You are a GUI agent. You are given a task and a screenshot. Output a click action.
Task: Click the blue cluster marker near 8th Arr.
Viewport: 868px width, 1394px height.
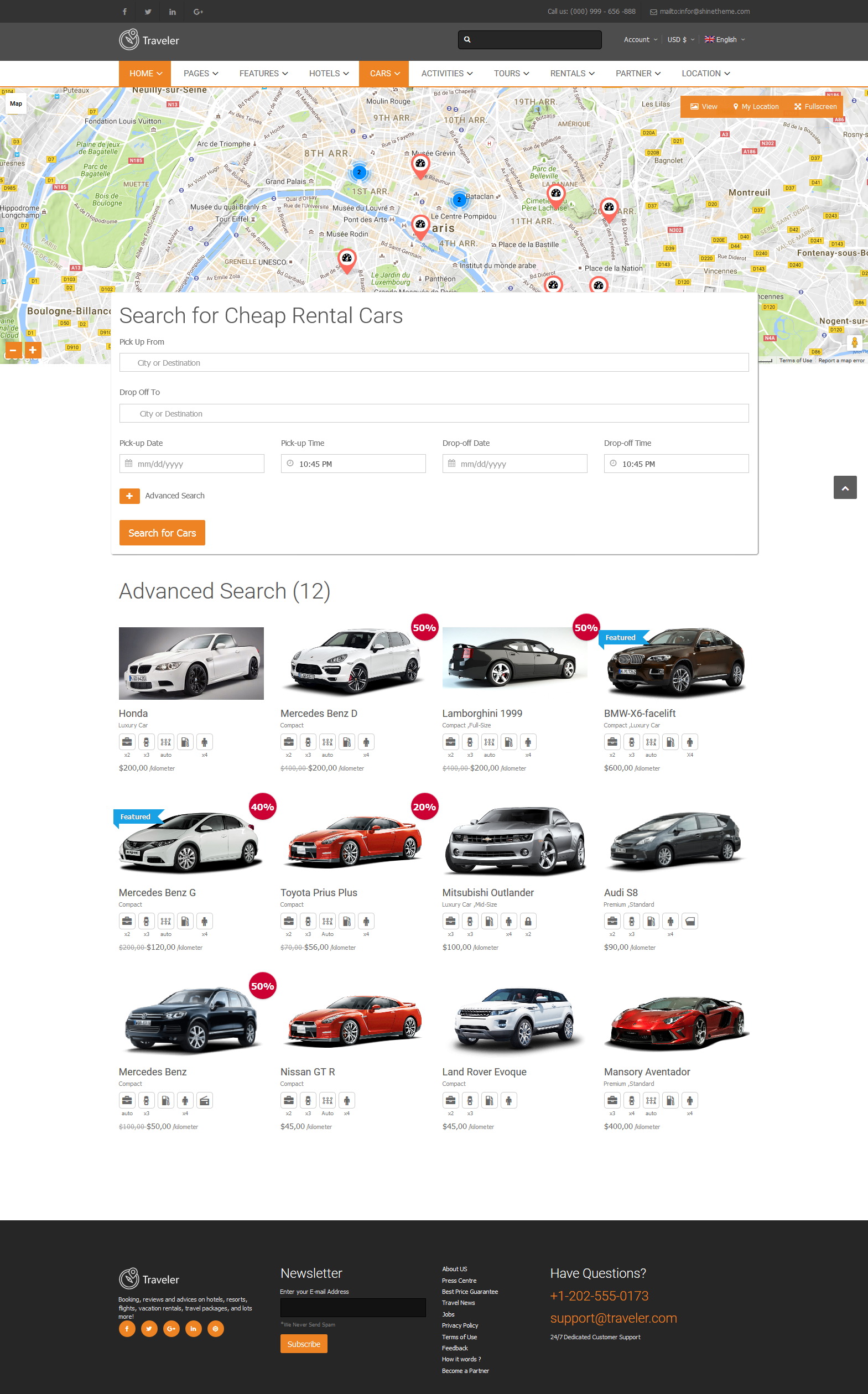pyautogui.click(x=359, y=172)
